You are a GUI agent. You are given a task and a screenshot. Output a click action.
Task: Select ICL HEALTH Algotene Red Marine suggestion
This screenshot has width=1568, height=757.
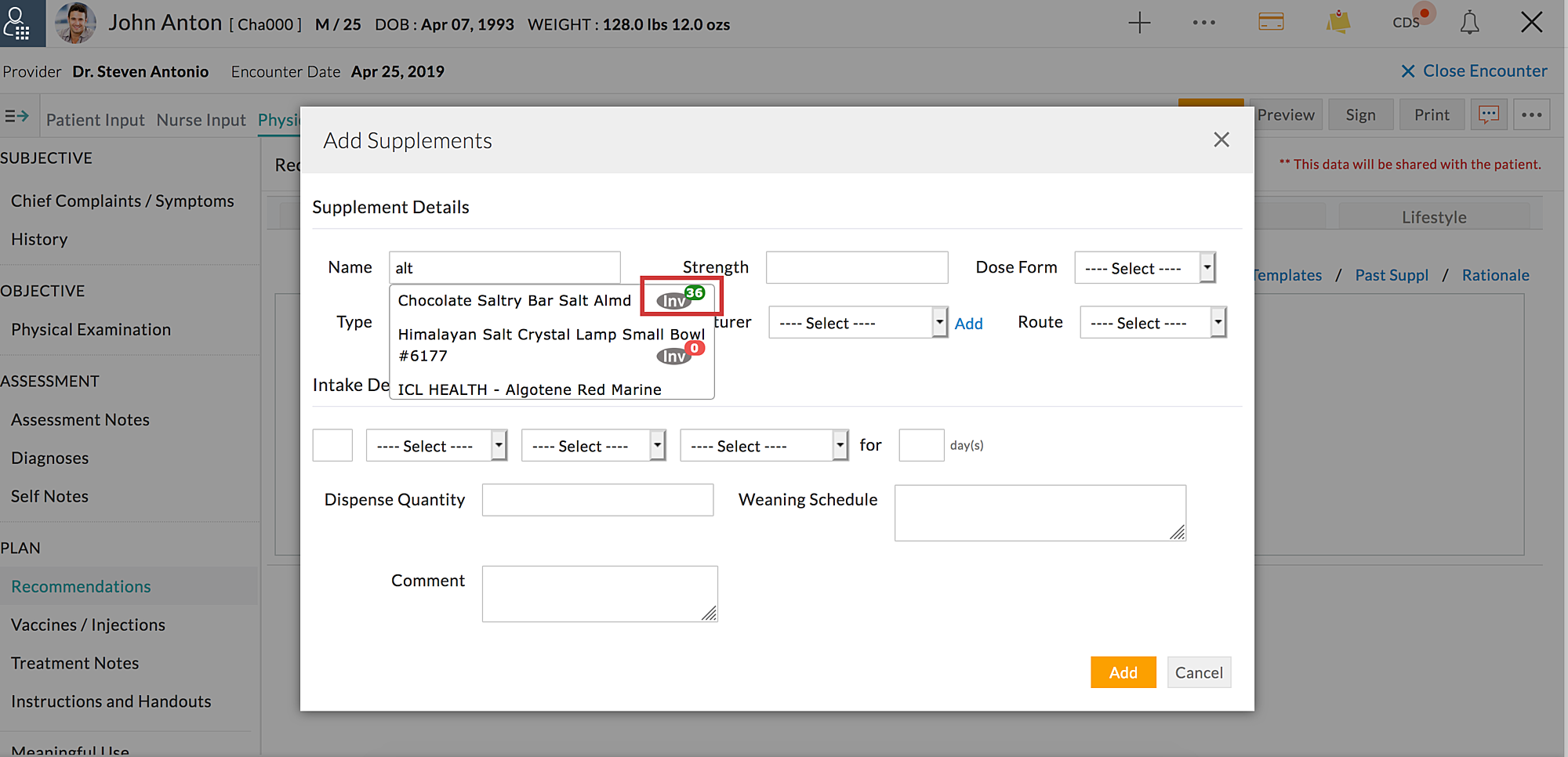pos(529,389)
